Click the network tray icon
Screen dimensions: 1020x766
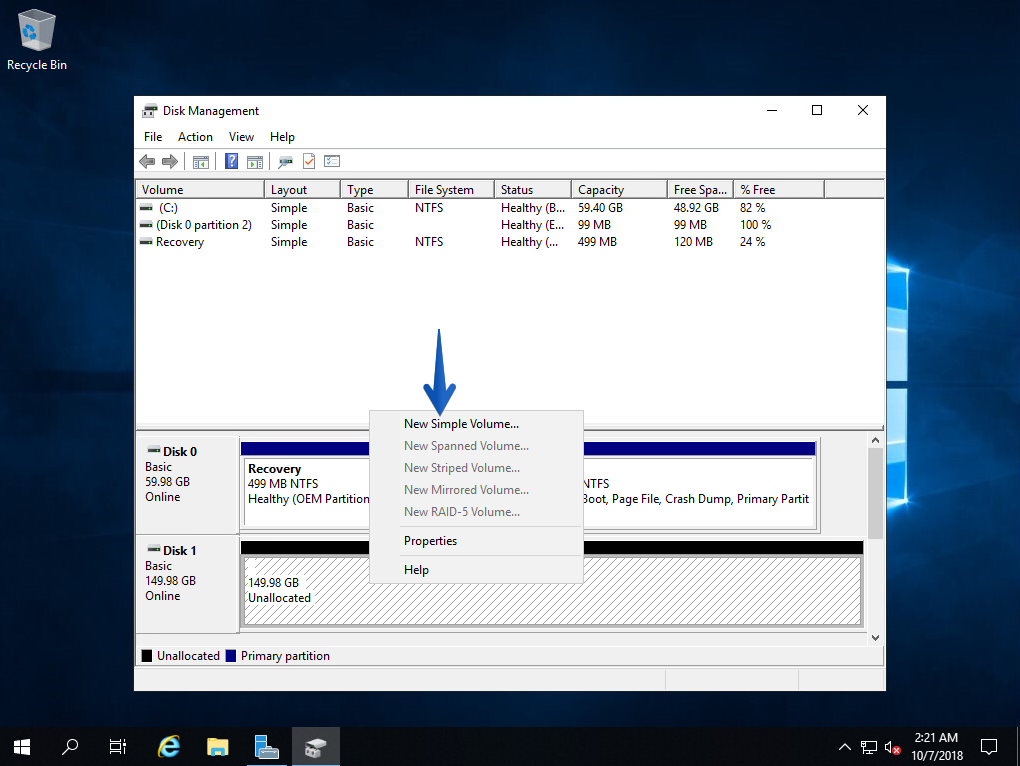click(869, 747)
